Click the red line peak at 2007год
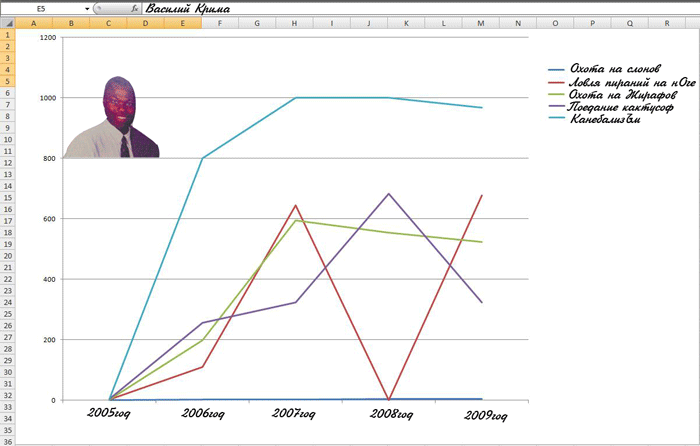The image size is (700, 446). point(296,205)
